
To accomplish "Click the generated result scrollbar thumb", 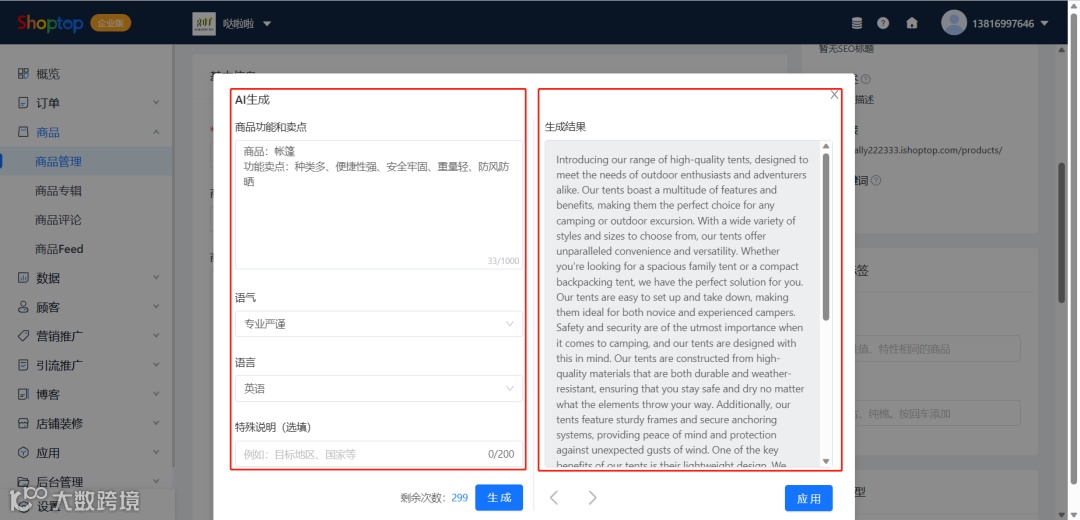I will (826, 236).
